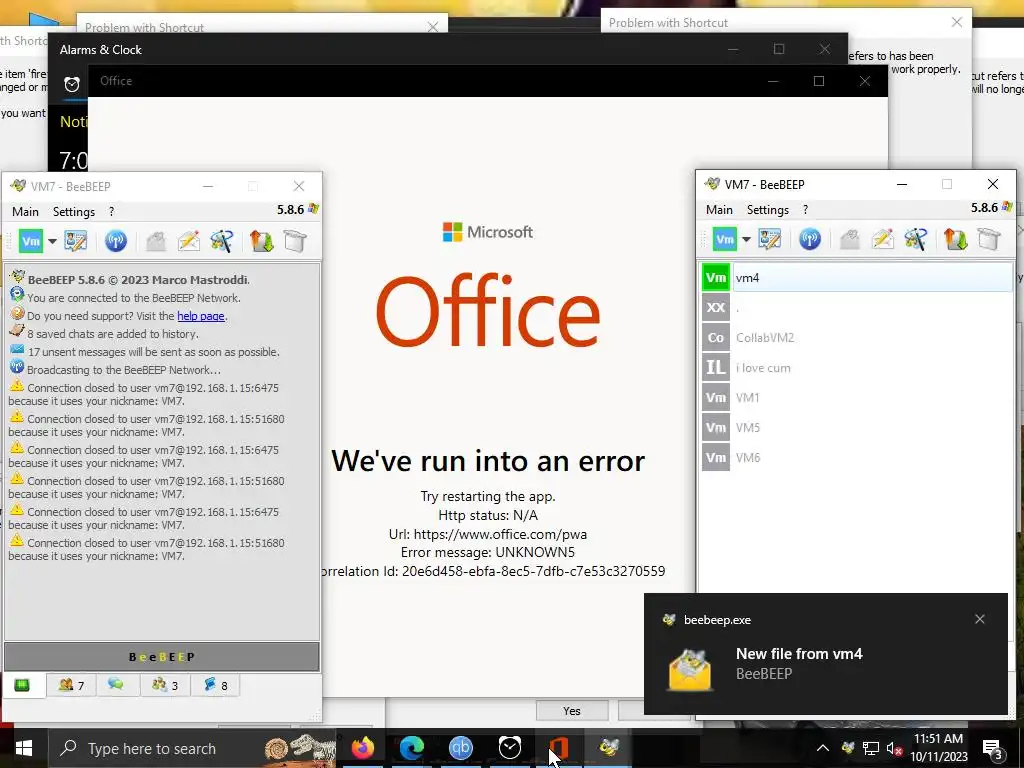
Task: Open the clock showing 11:51 AM
Action: click(x=939, y=748)
